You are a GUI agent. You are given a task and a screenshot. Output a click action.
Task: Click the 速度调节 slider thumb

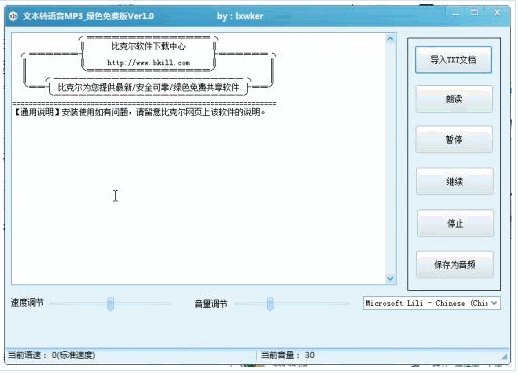click(110, 303)
